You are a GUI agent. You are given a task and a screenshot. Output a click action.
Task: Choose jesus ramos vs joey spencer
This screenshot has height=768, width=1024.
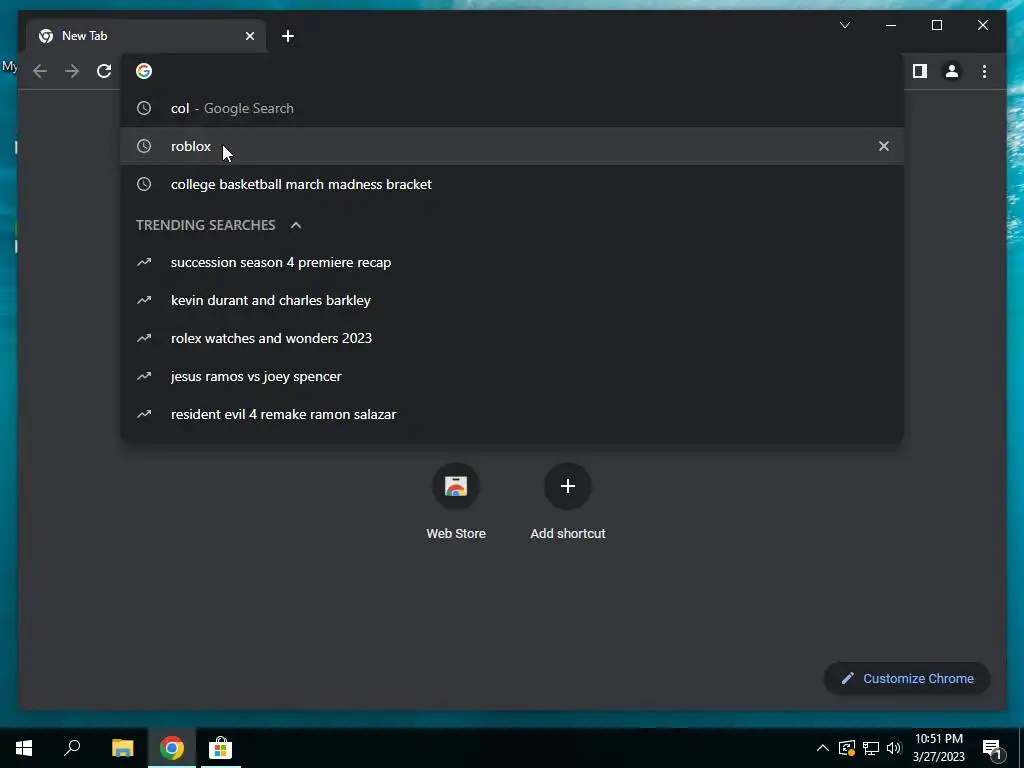512,376
